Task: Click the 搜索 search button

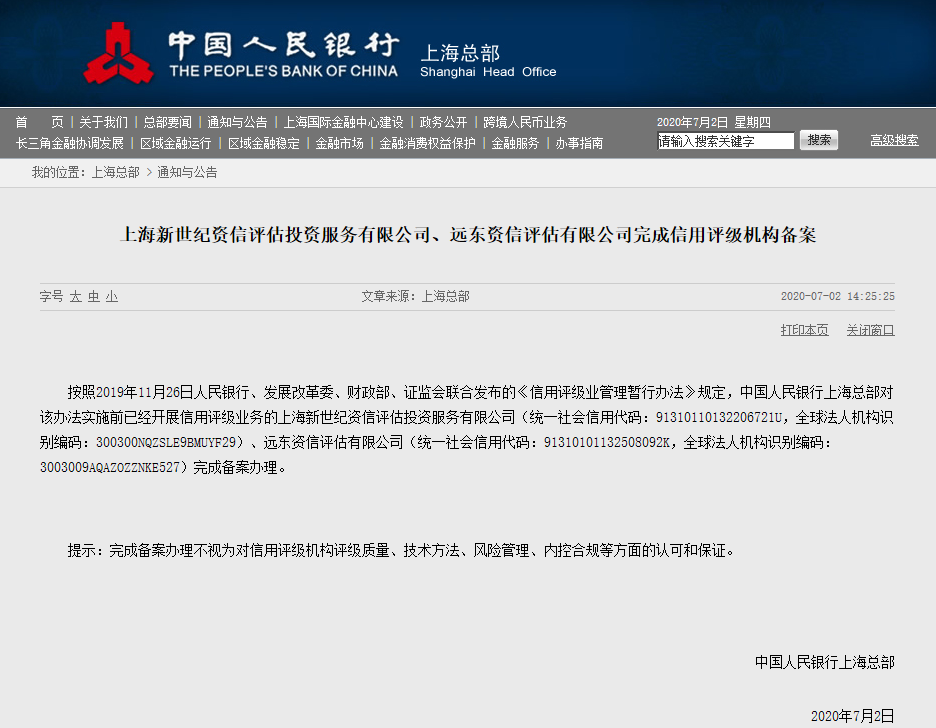Action: tap(819, 140)
